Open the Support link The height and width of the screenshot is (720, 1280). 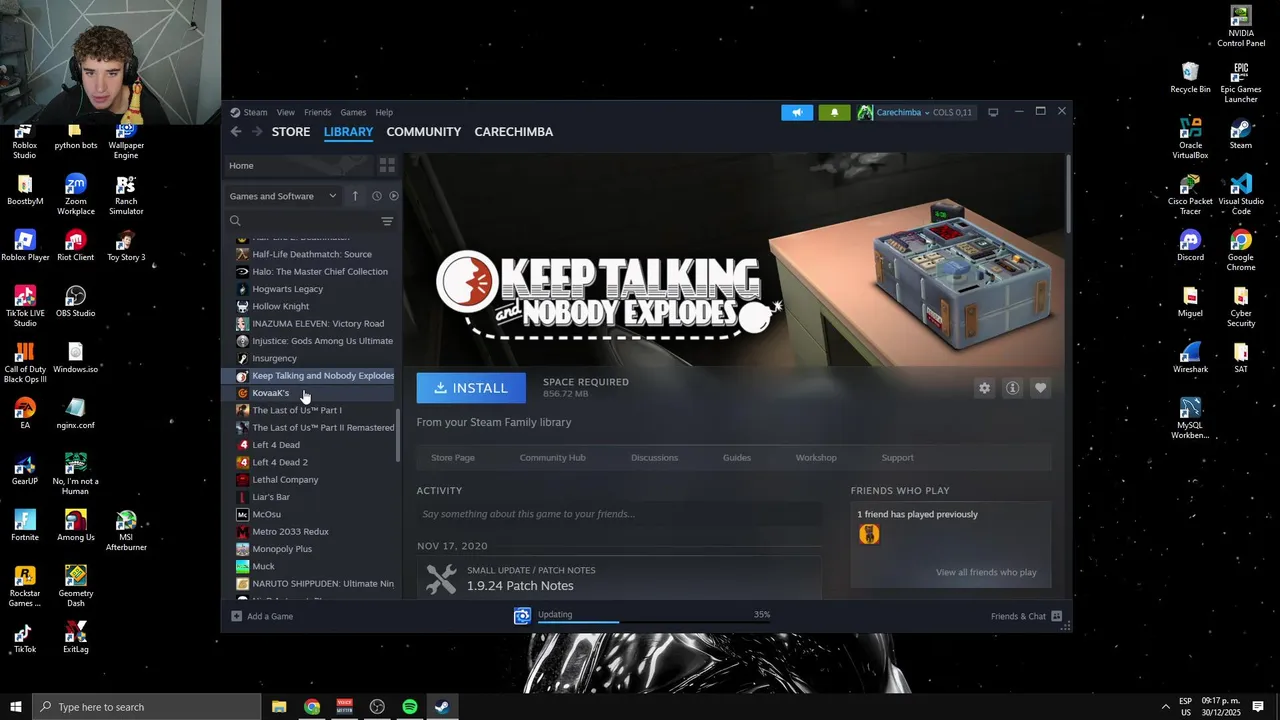coord(897,457)
